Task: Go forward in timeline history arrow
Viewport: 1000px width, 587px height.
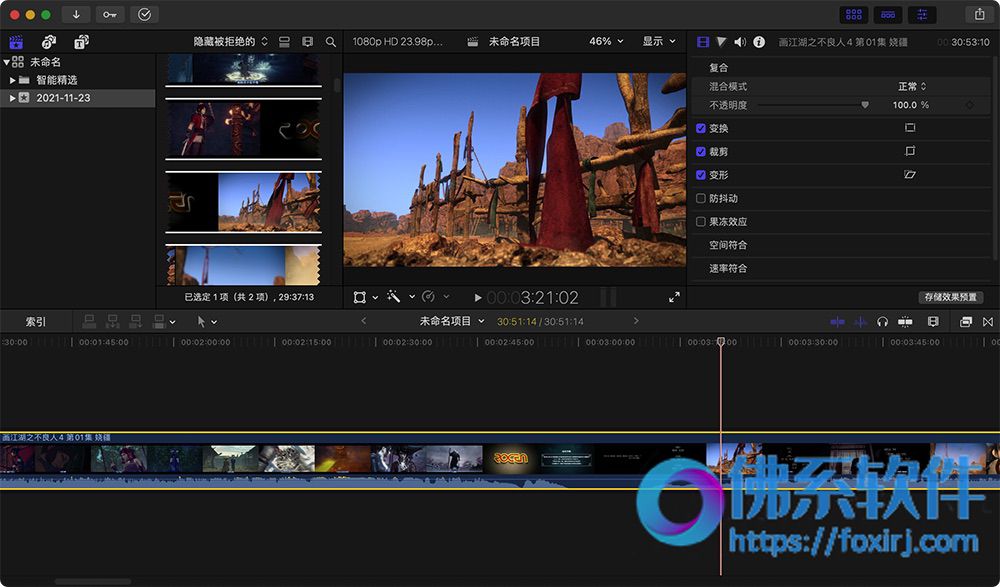Action: tap(636, 321)
